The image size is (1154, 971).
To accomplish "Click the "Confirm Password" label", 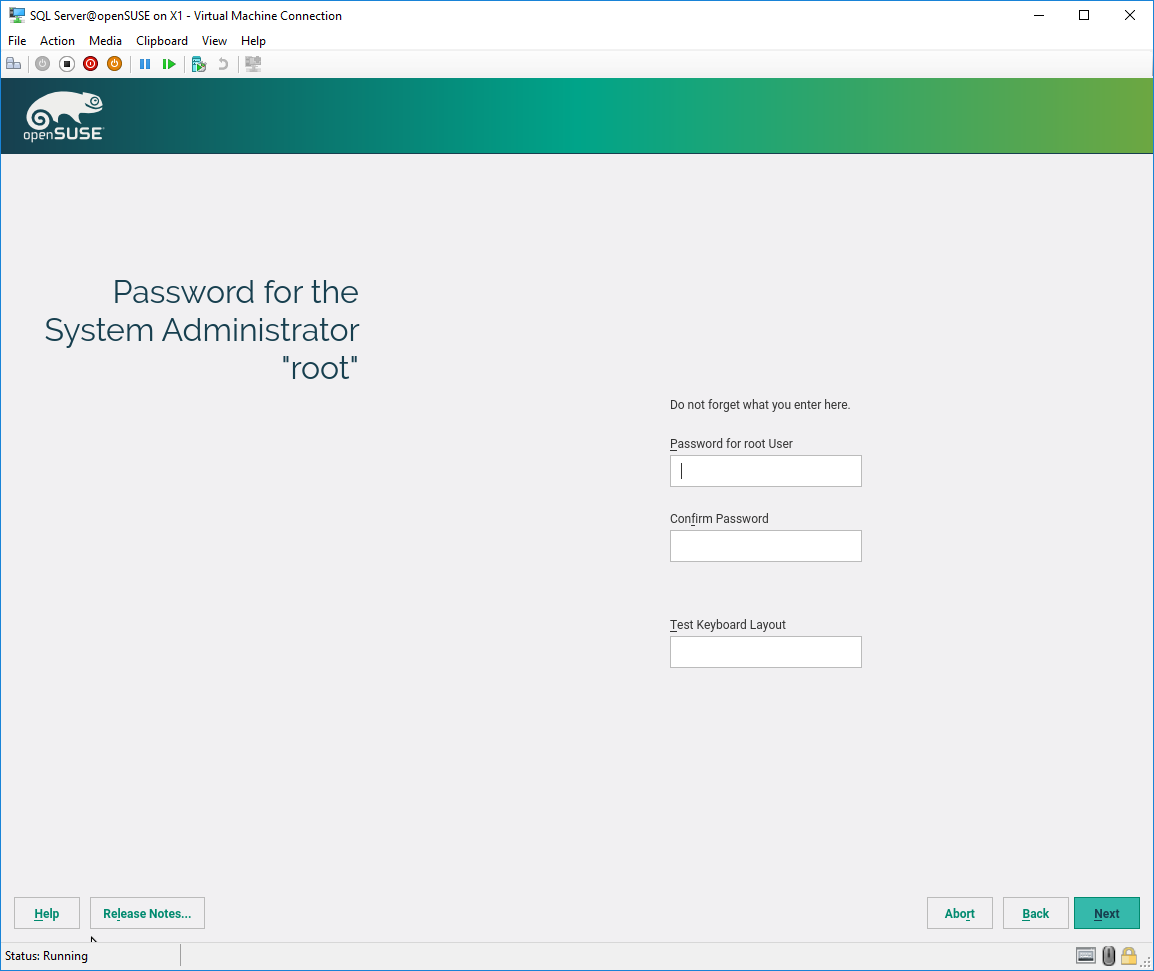I will point(719,519).
